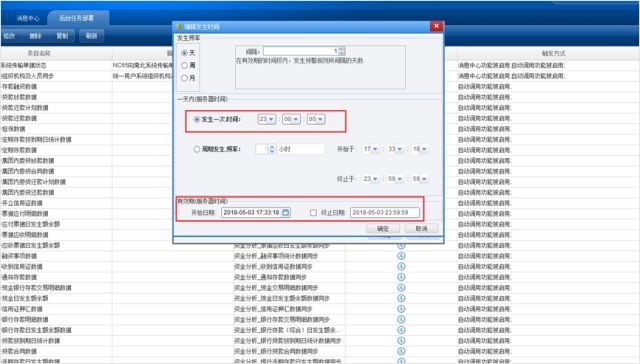This screenshot has width=640, height=364.
Task: Click the clock icon in the 贷款合同数据 row
Action: click(x=401, y=351)
